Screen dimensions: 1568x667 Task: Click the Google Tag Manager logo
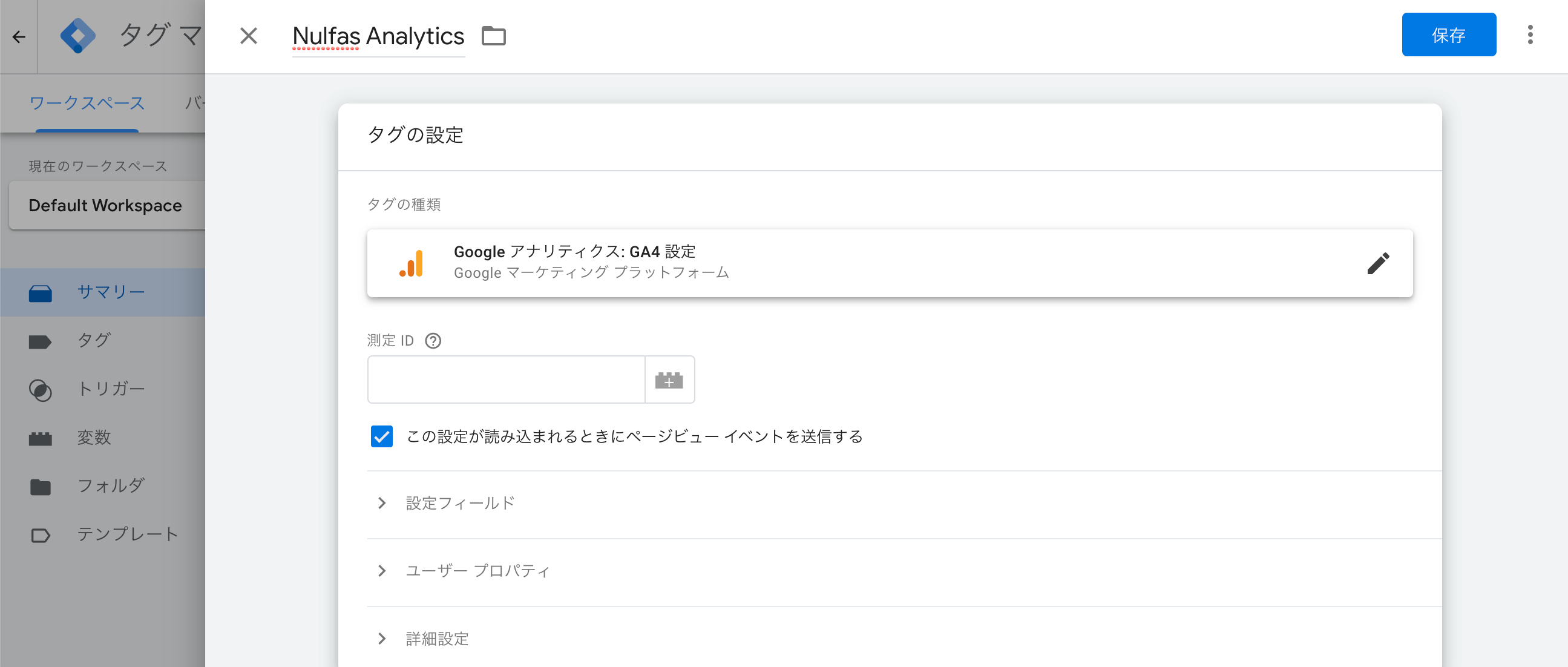click(78, 36)
